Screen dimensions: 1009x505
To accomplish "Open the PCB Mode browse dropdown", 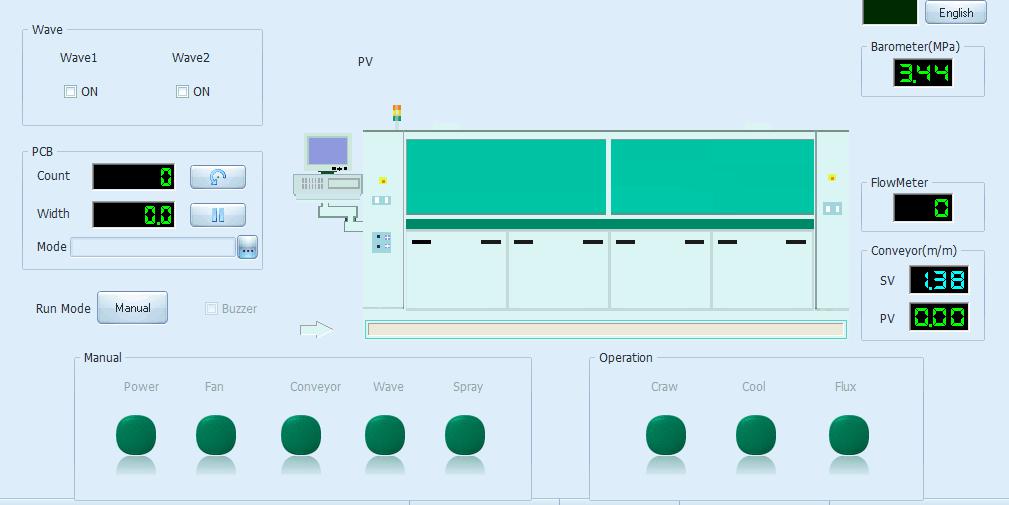I will point(247,247).
